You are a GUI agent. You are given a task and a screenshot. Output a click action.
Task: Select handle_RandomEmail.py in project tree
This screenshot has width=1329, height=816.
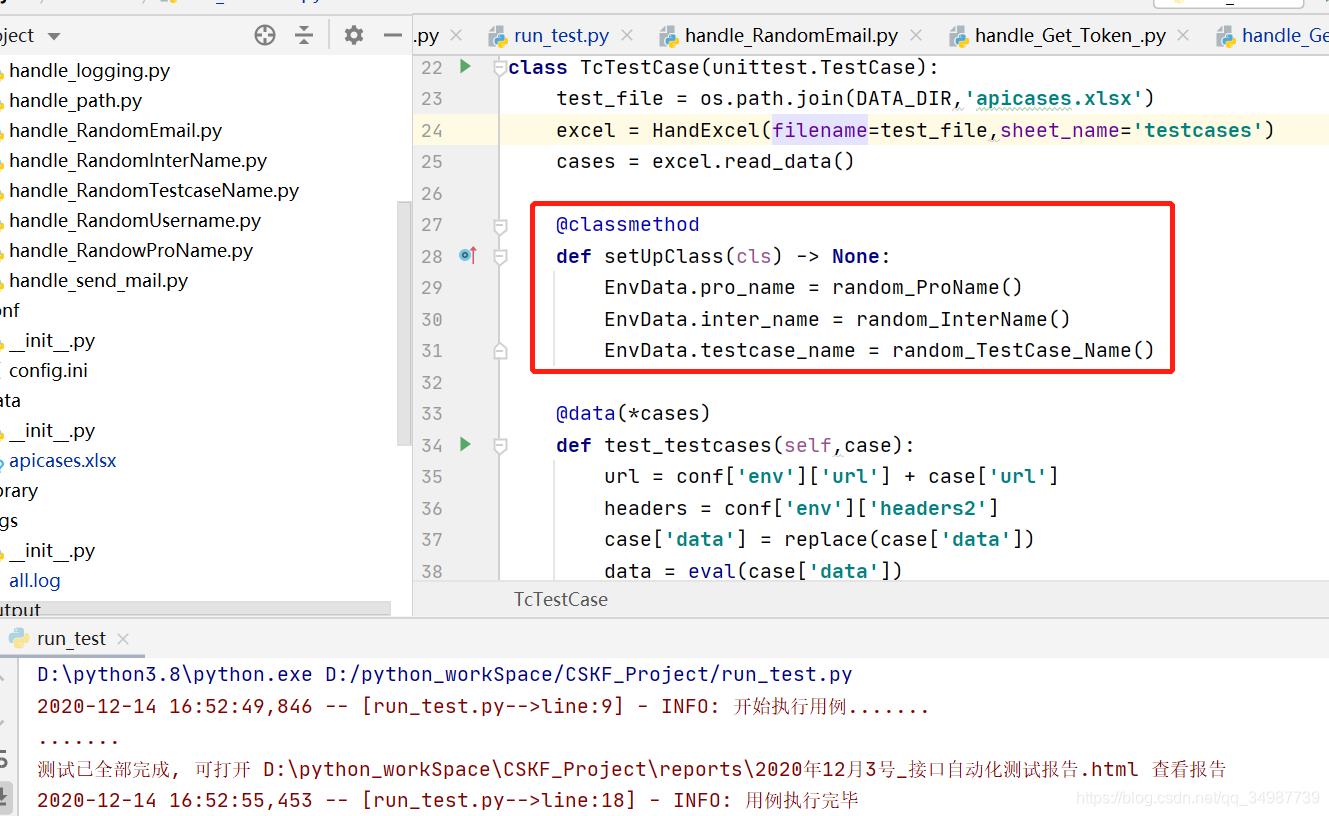coord(115,131)
